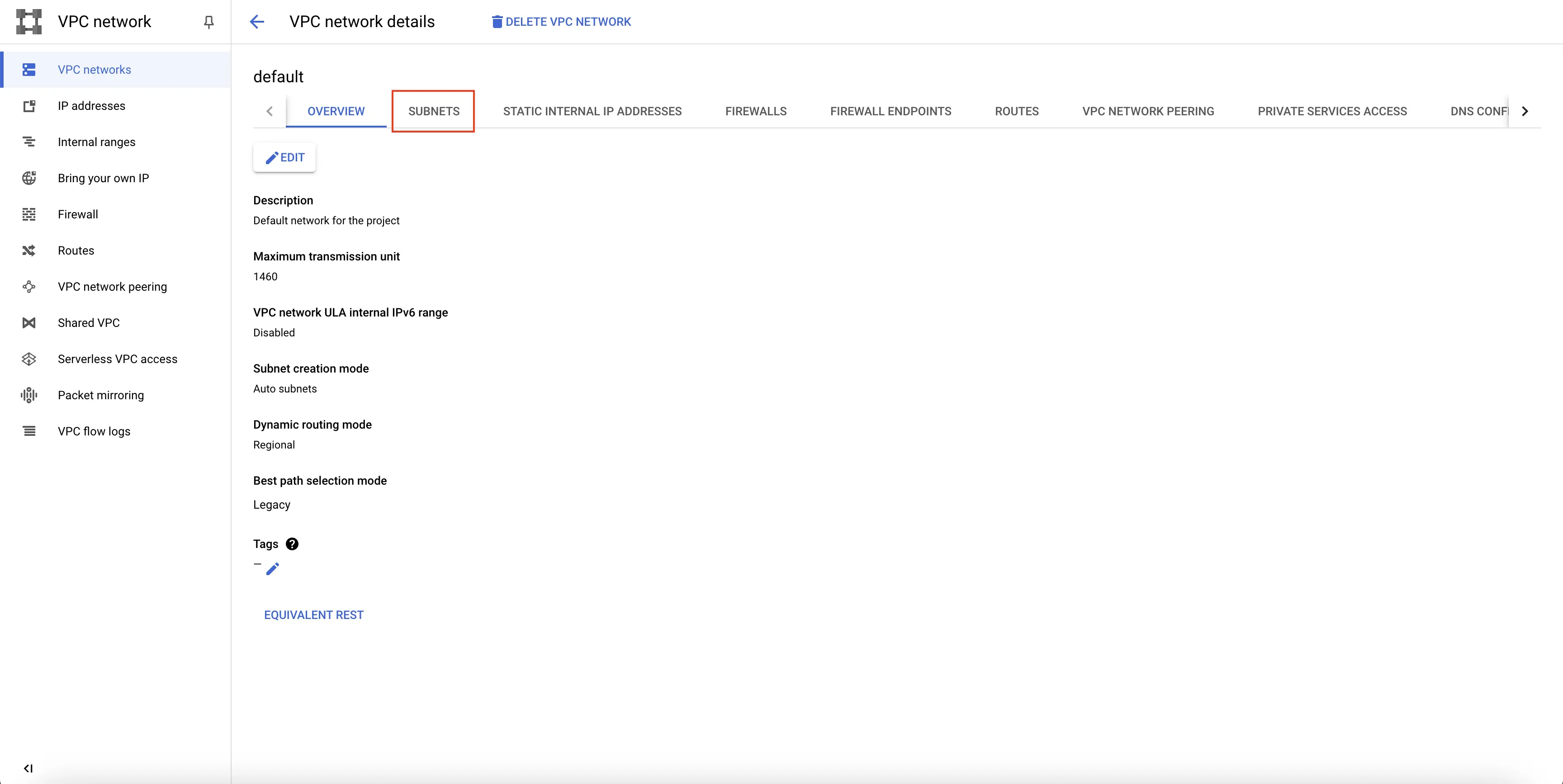The height and width of the screenshot is (784, 1563).
Task: Click the 'Regional' routing mode value
Action: (x=274, y=445)
